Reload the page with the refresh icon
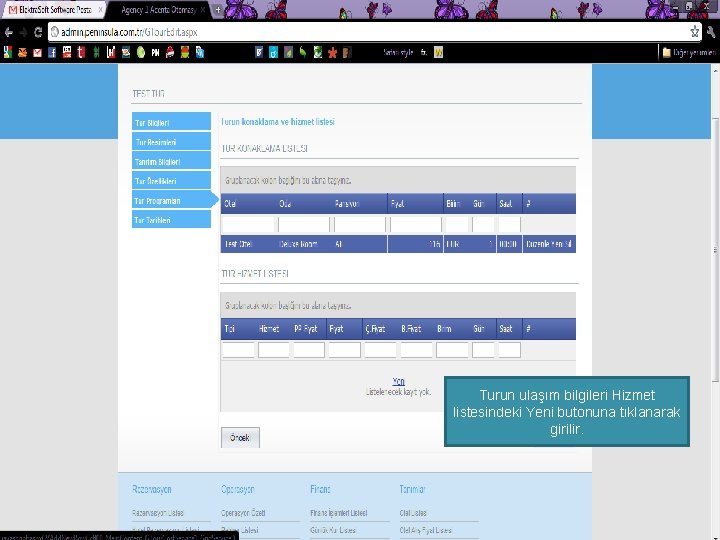This screenshot has height=540, width=720. pos(38,32)
